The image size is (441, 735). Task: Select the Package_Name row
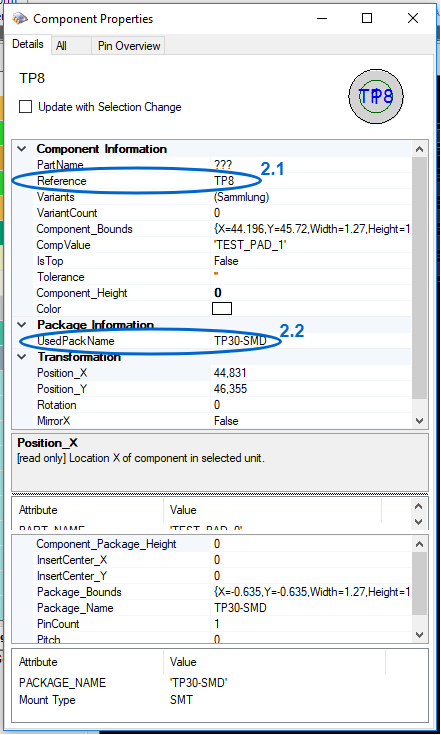tap(224, 608)
